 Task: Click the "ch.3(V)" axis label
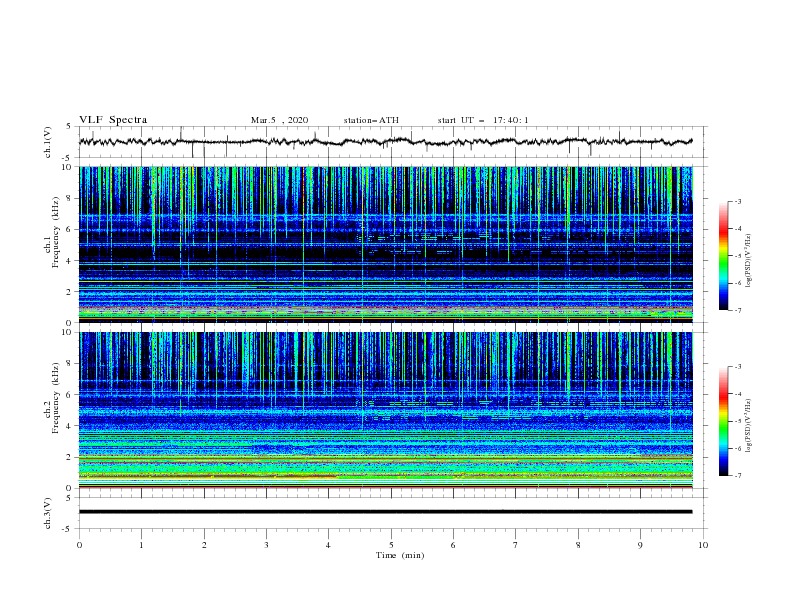[48, 513]
